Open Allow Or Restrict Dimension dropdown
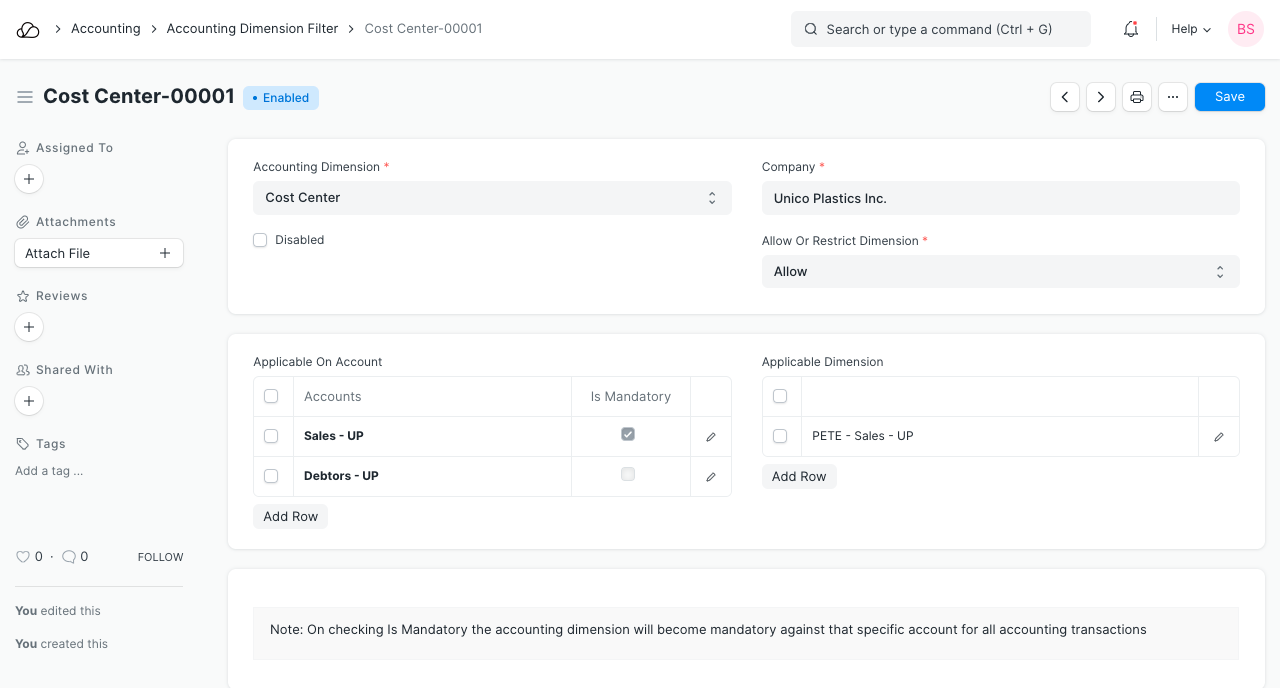This screenshot has height=688, width=1280. pos(1000,272)
